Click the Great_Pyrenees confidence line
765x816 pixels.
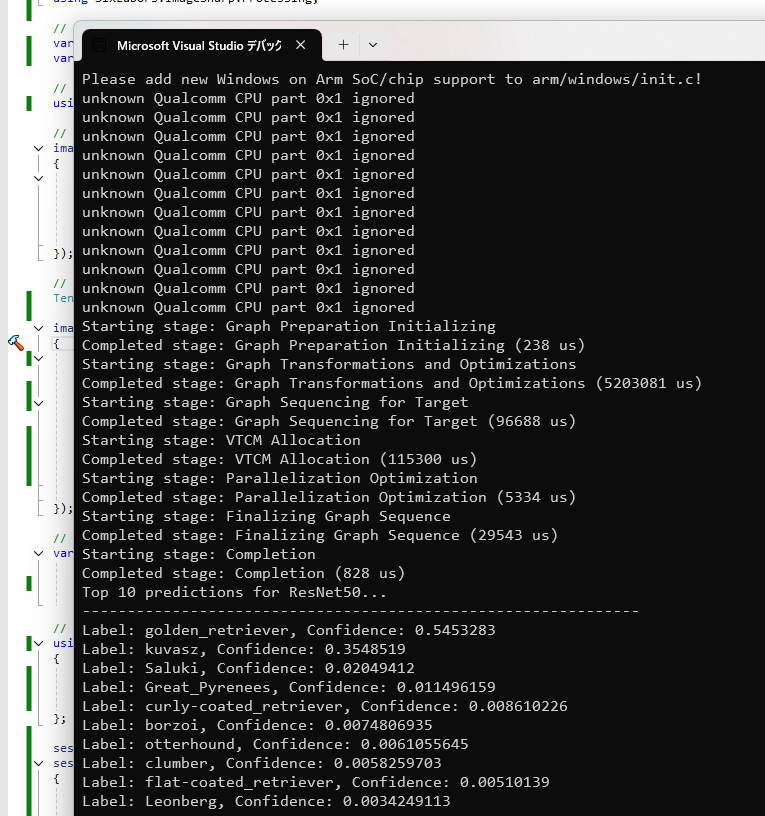click(289, 687)
